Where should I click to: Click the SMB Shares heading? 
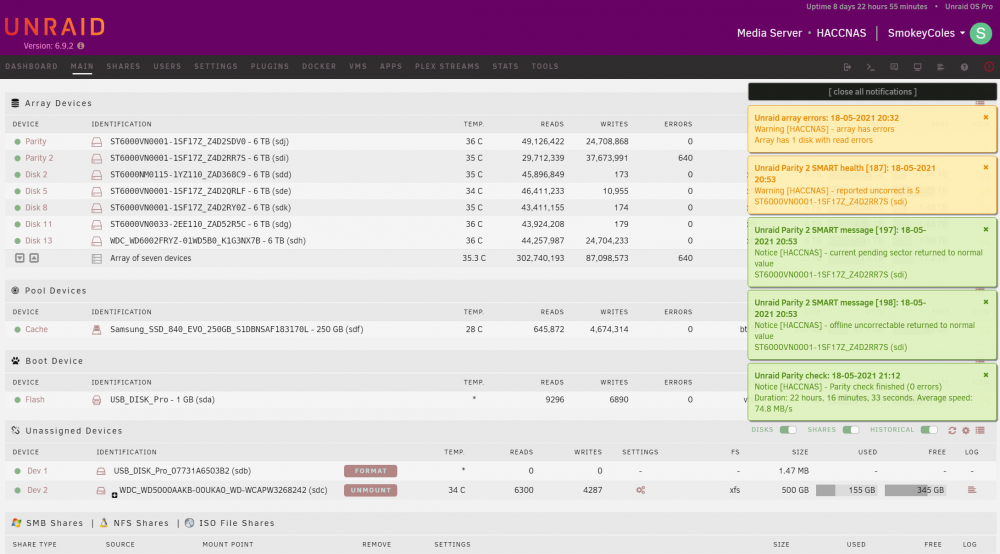point(54,523)
